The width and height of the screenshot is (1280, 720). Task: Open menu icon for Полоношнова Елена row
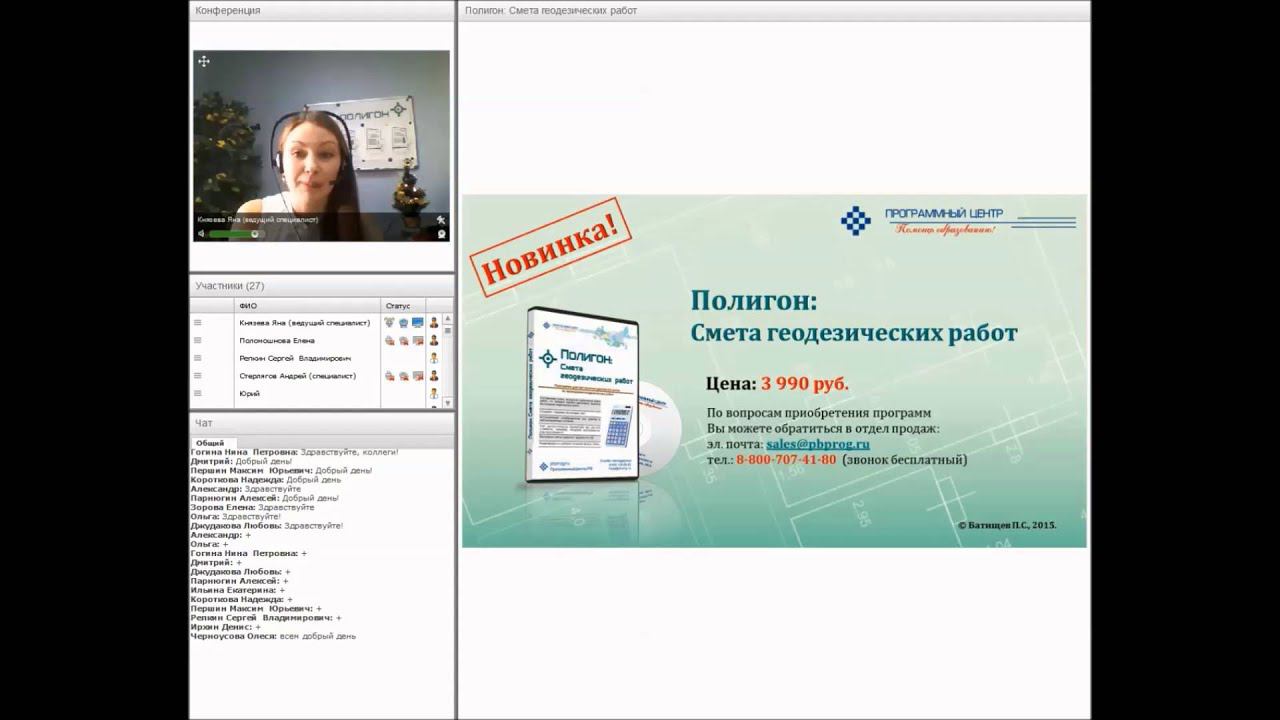(198, 340)
